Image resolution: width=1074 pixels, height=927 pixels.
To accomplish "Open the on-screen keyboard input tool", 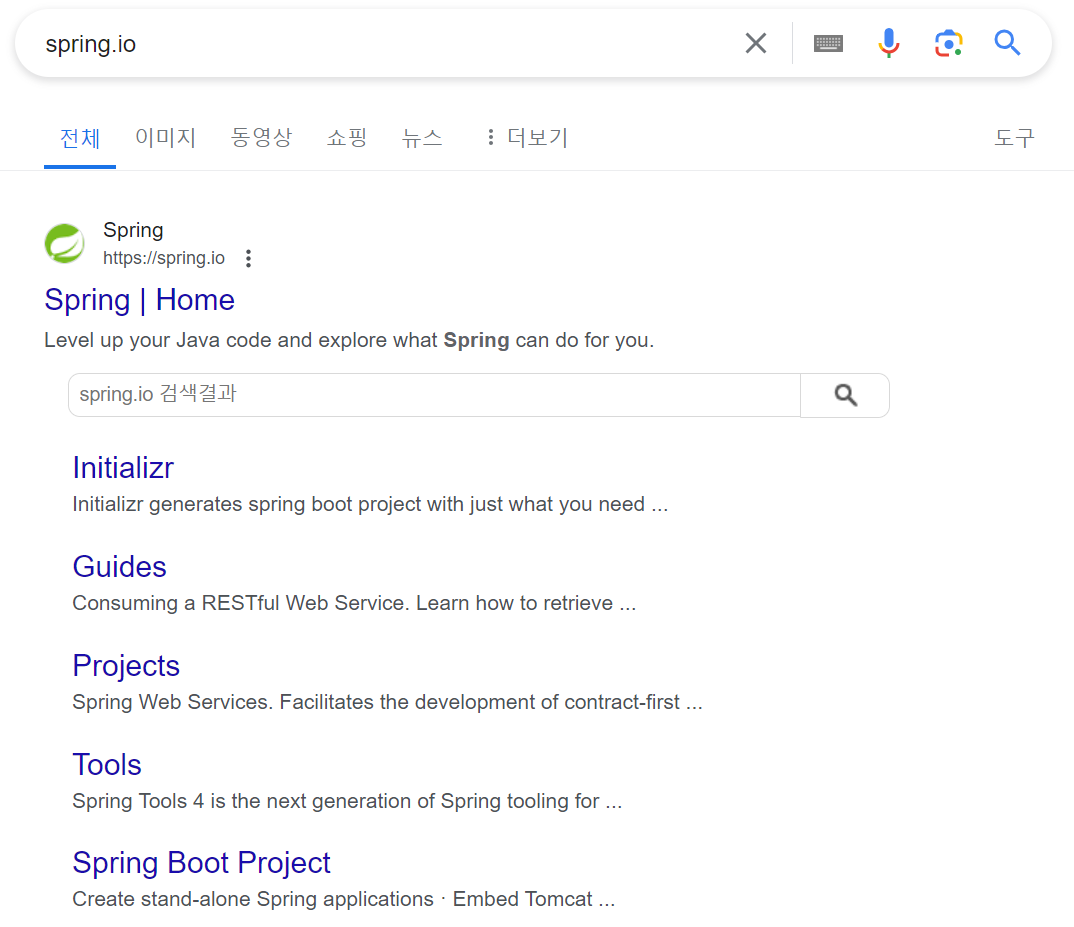I will tap(828, 43).
